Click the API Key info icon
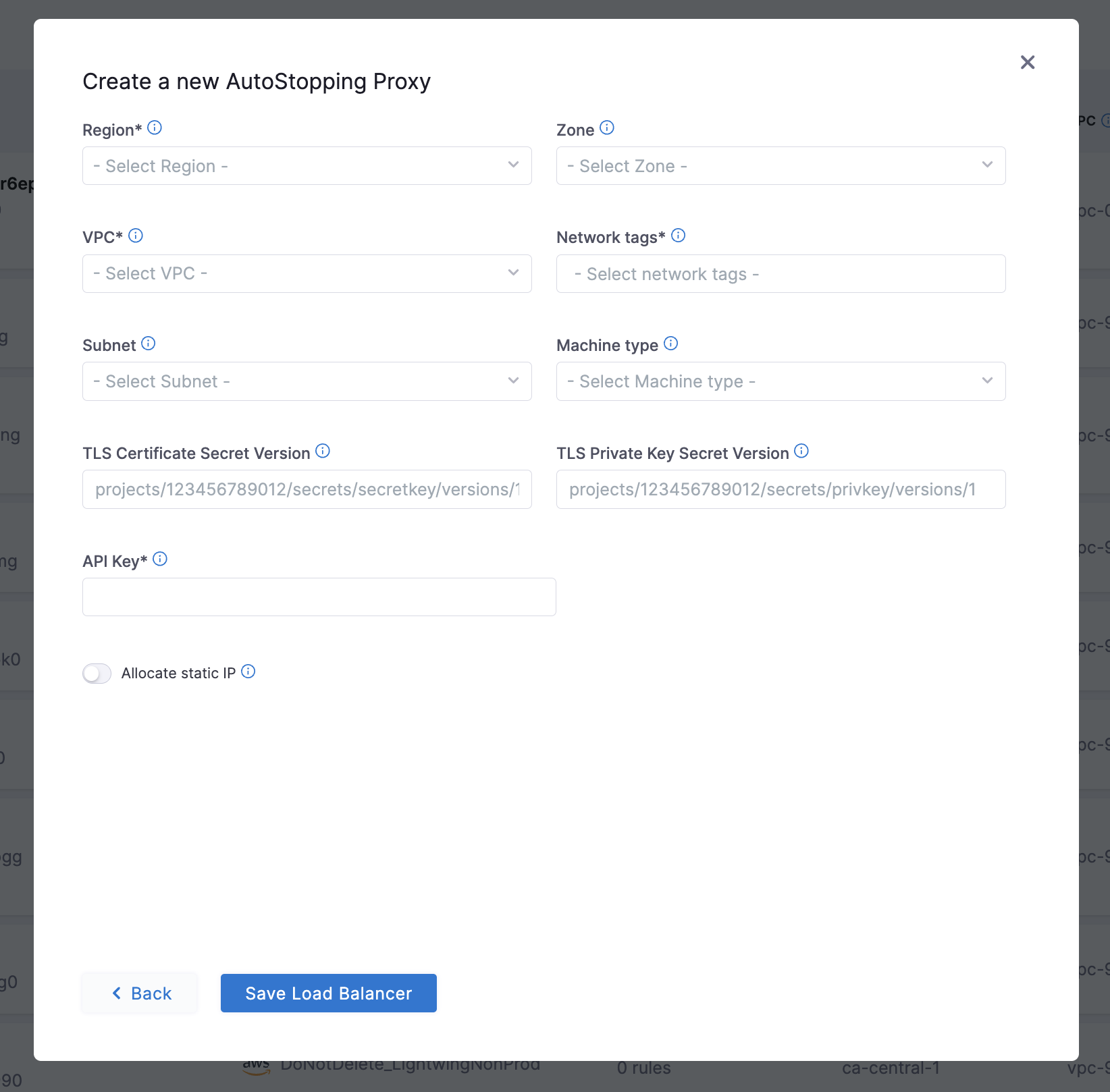This screenshot has height=1092, width=1110. 160,559
